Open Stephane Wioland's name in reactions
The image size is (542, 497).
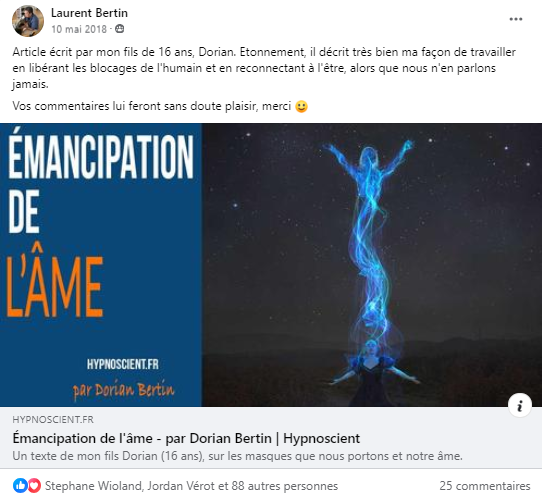click(x=93, y=486)
